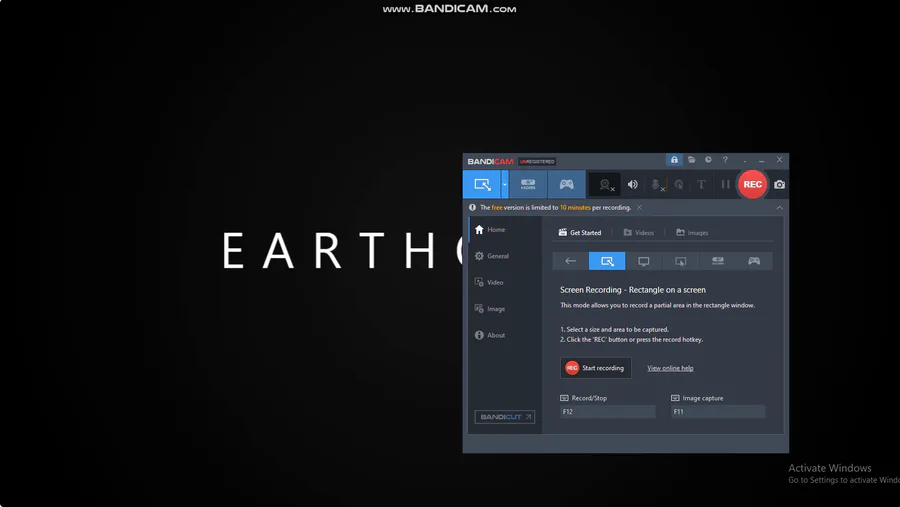The height and width of the screenshot is (507, 900).
Task: Select the fullscreen monitor mode icon
Action: point(643,261)
